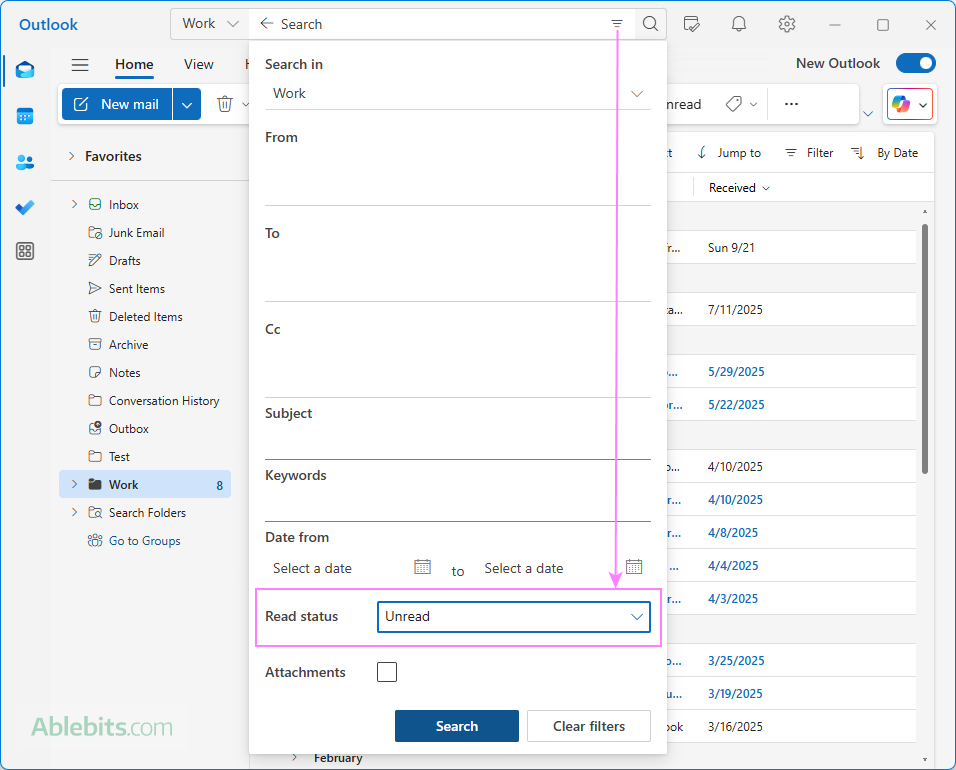Open the Date from calendar picker icon

click(422, 567)
